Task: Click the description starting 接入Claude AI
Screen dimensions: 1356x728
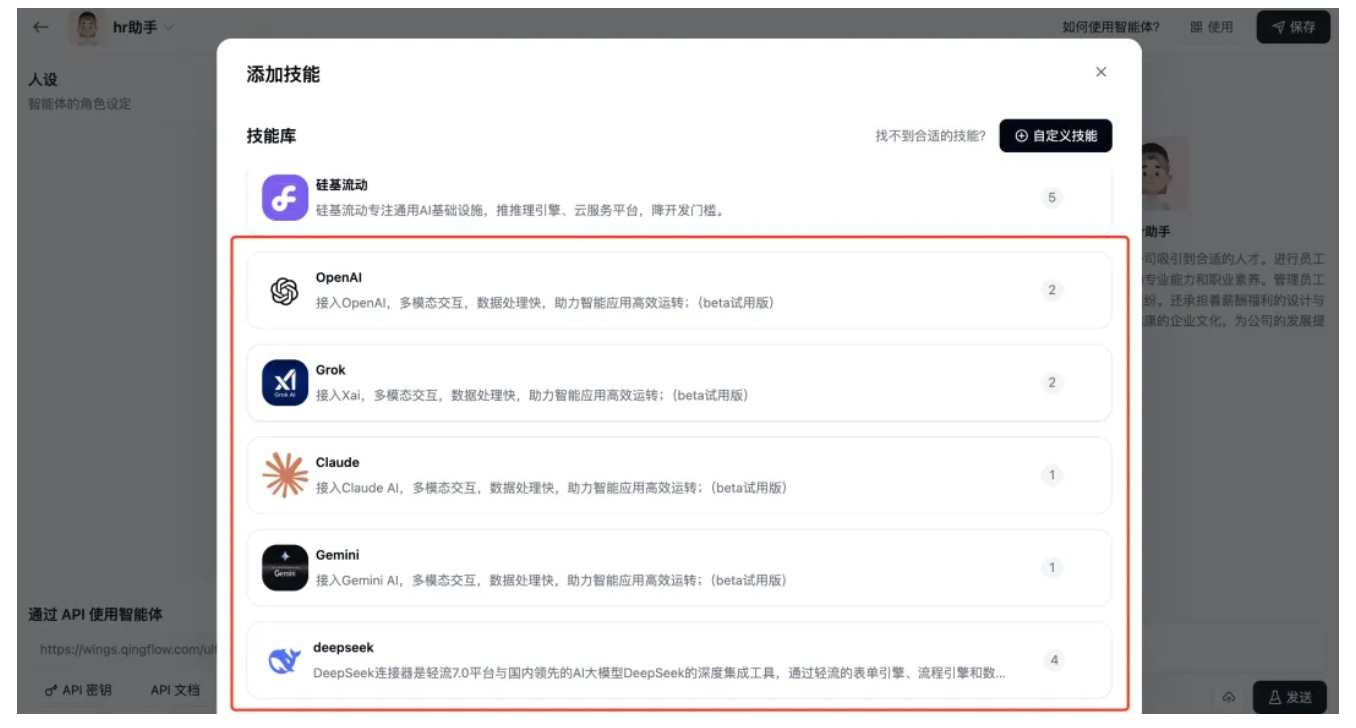Action: (x=551, y=488)
